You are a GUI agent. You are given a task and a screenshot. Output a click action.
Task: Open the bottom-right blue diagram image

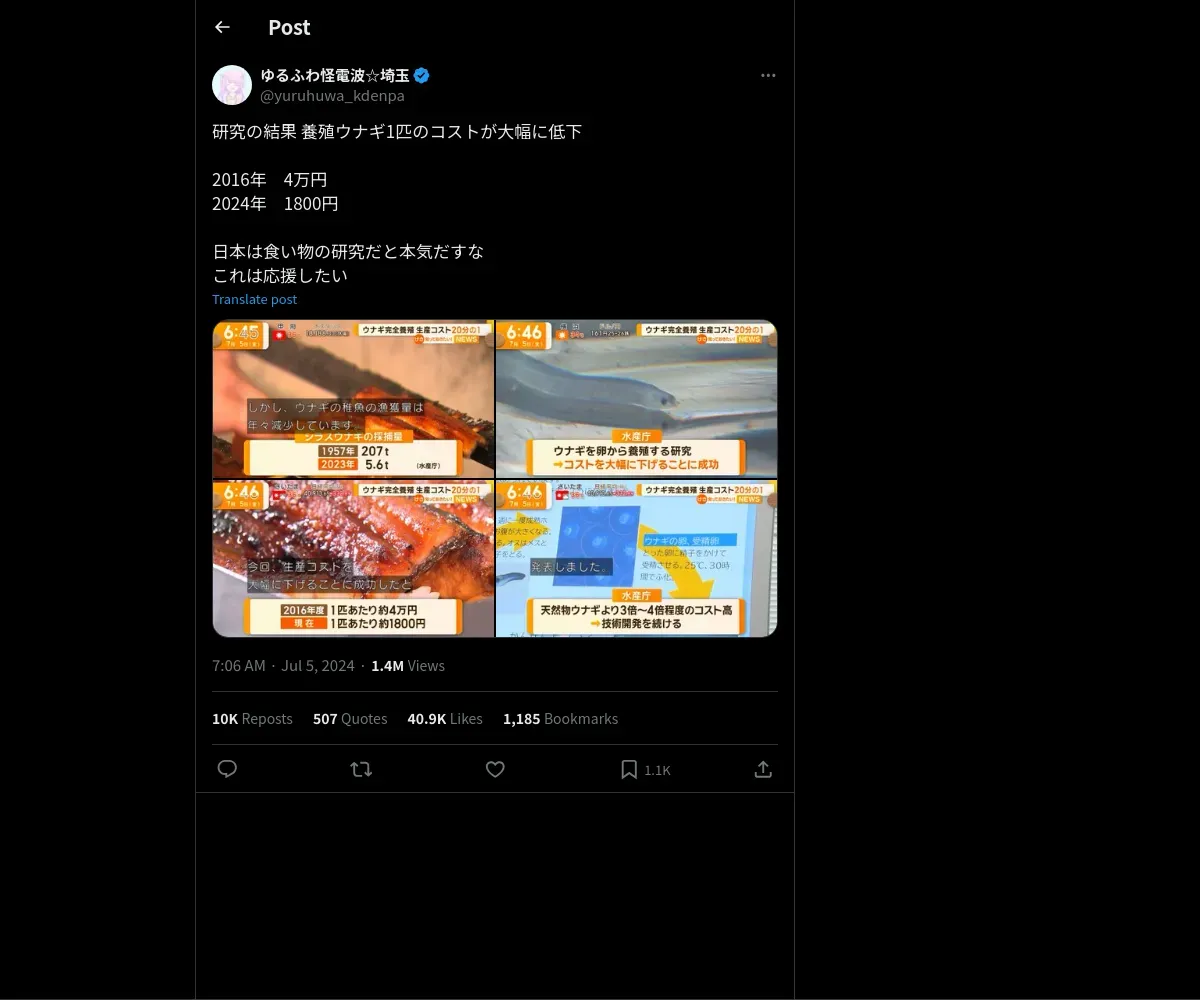(637, 558)
